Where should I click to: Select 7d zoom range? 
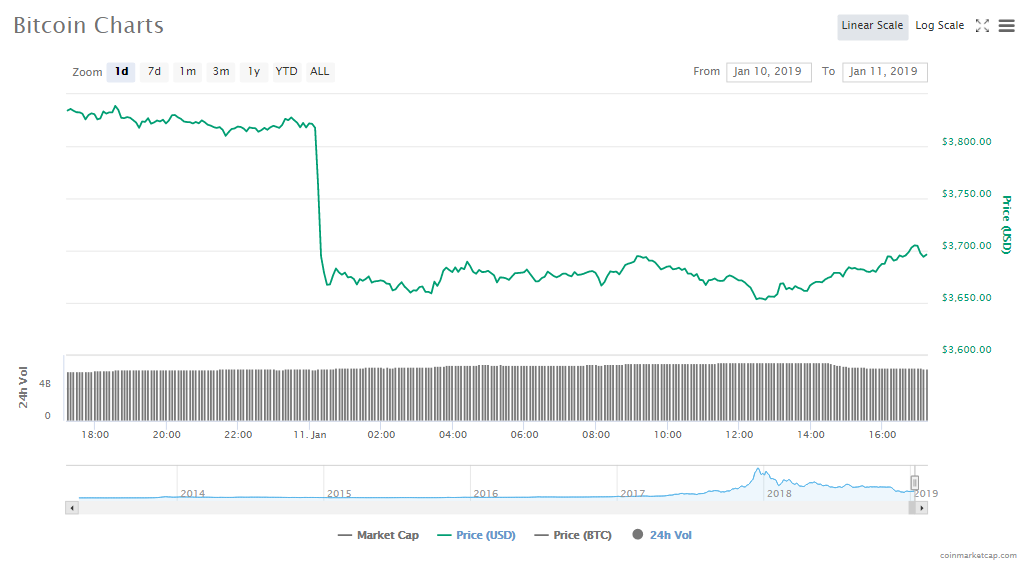[154, 72]
